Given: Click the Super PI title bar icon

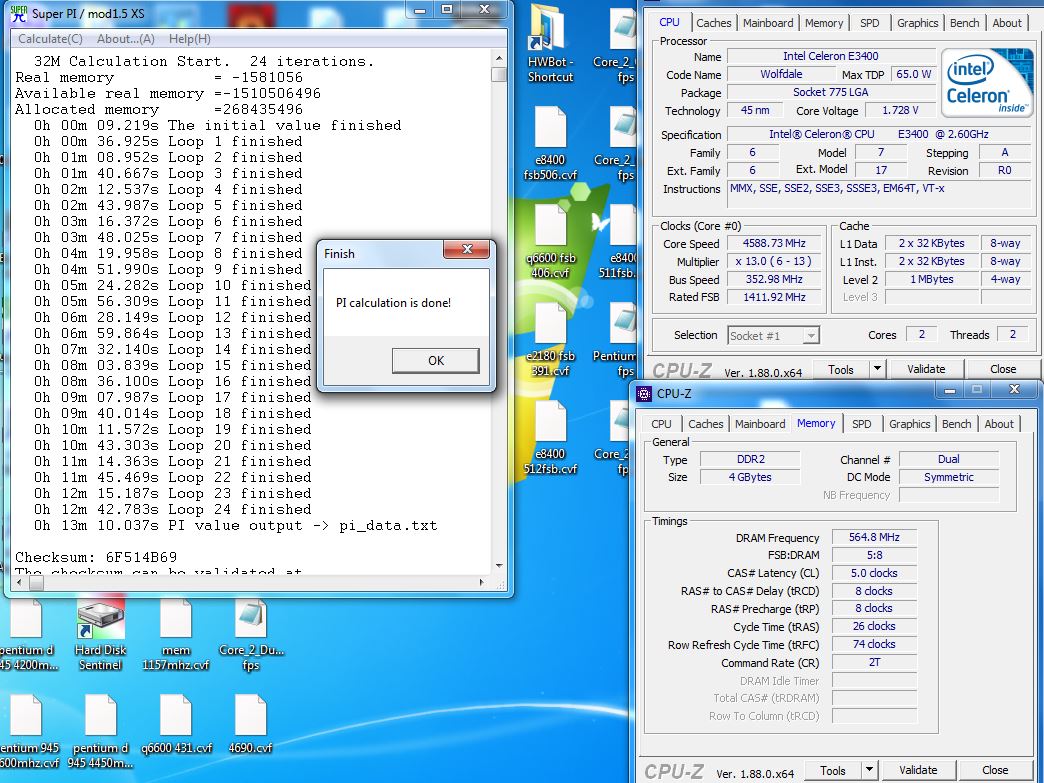Looking at the screenshot, I should [19, 13].
